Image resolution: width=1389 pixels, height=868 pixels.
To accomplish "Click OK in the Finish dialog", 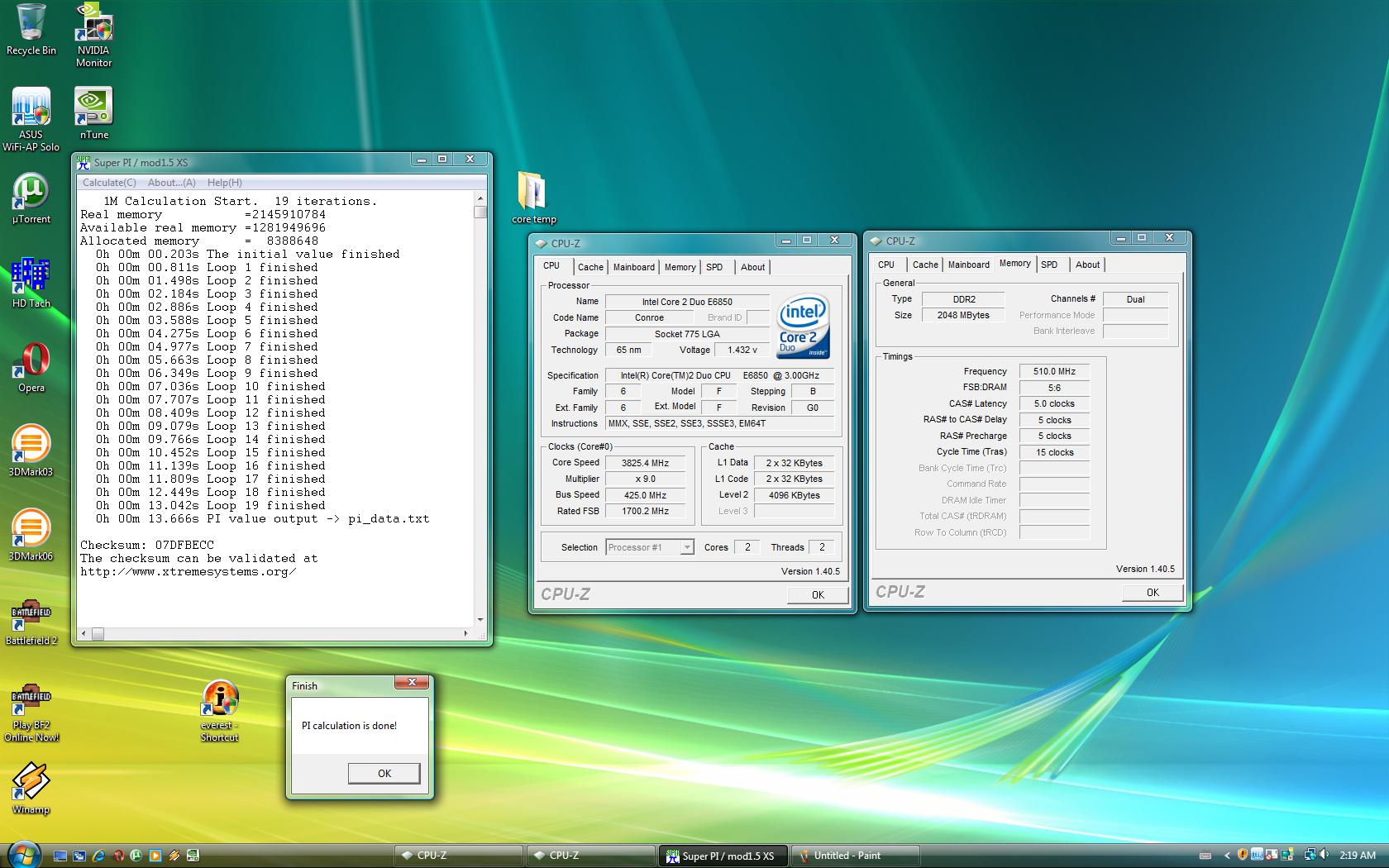I will 384,773.
